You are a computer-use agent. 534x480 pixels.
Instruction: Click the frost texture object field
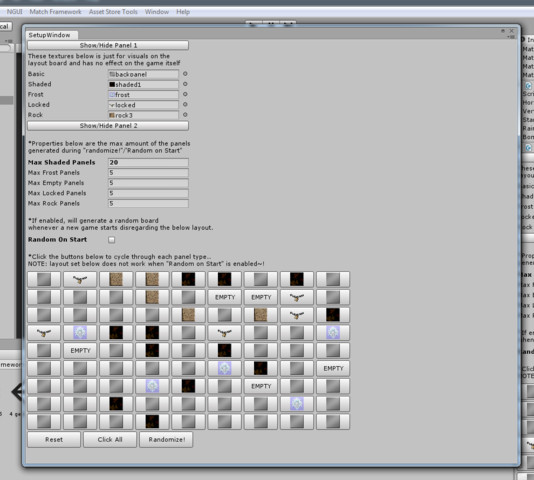point(143,94)
